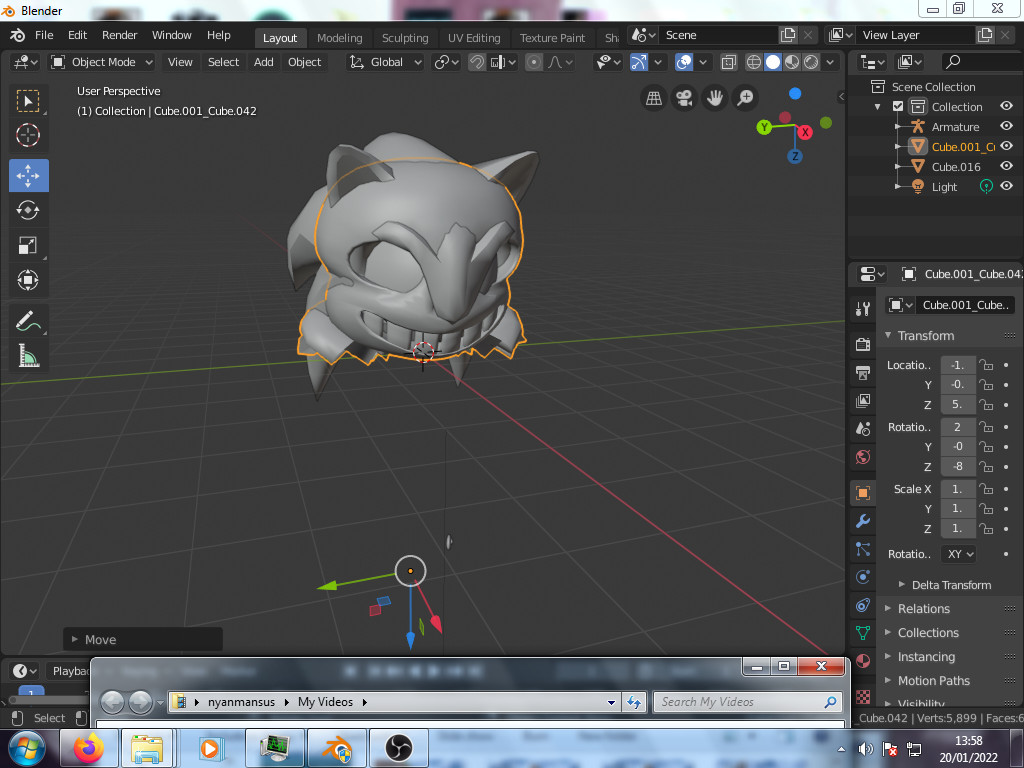
Task: Switch viewport to wireframe shading
Action: (x=754, y=61)
